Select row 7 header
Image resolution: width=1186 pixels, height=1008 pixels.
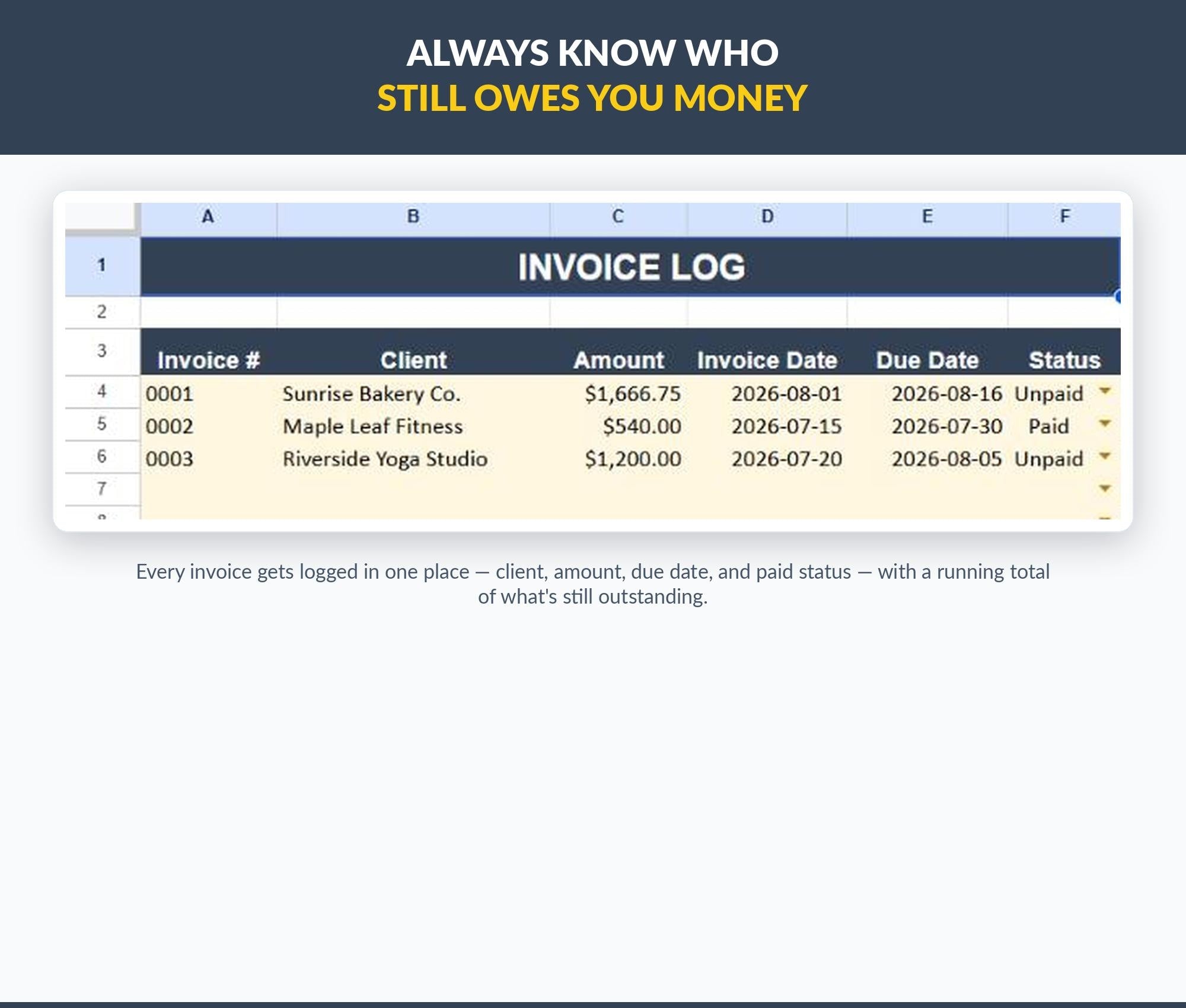coord(102,489)
